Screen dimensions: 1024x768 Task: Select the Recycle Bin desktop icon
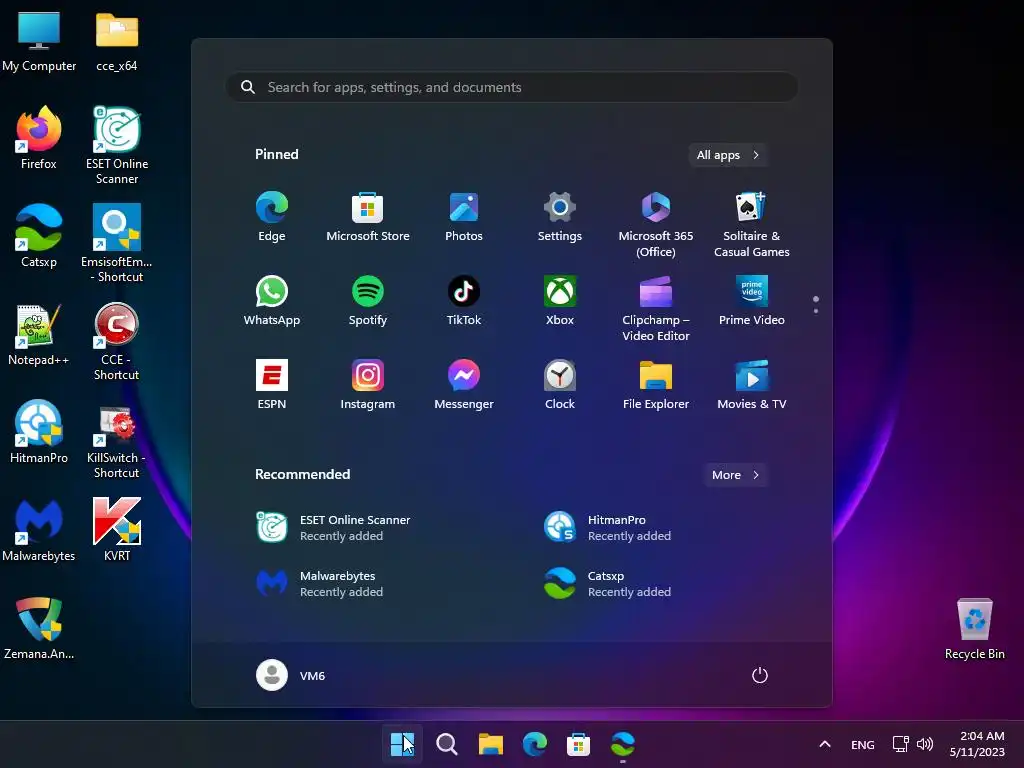point(974,628)
